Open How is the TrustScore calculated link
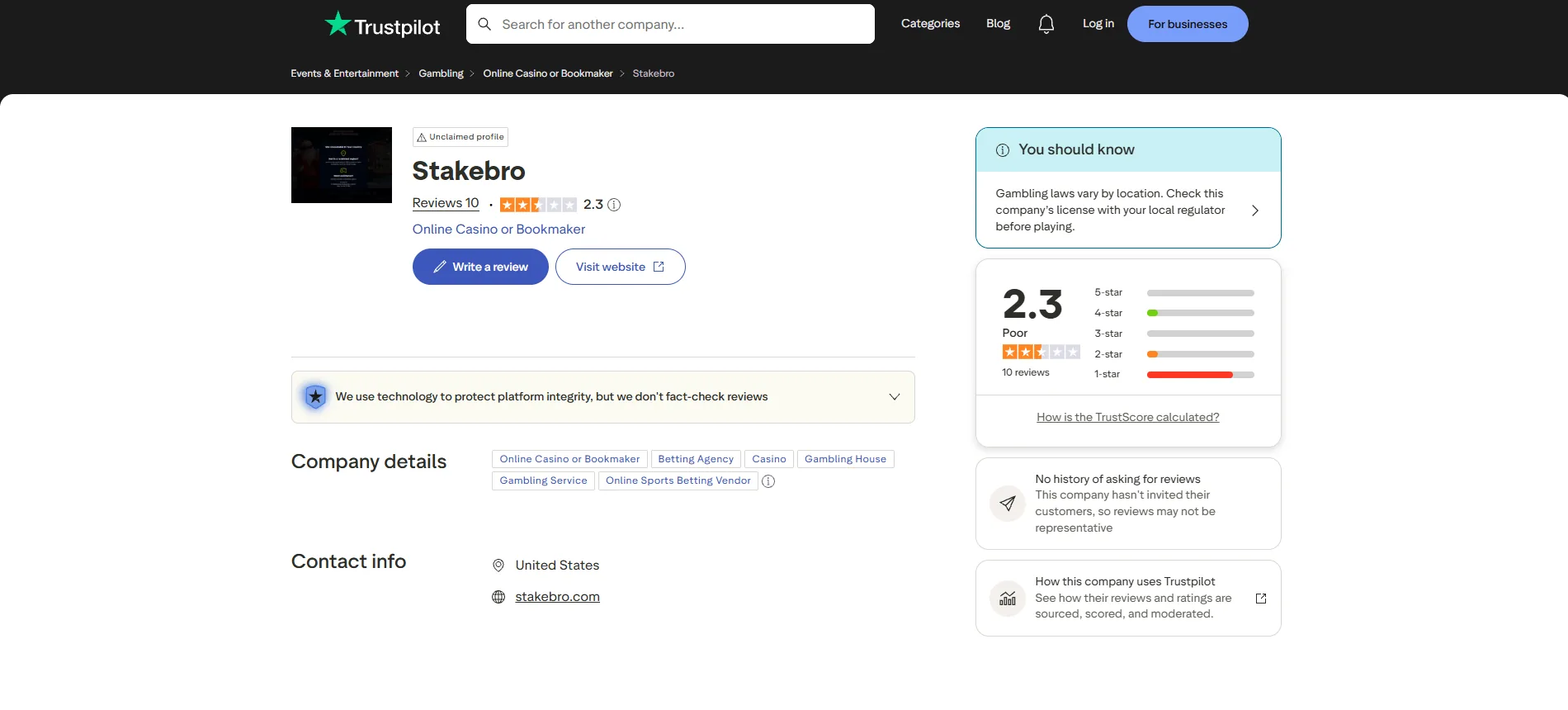Image resolution: width=1568 pixels, height=710 pixels. click(x=1128, y=418)
